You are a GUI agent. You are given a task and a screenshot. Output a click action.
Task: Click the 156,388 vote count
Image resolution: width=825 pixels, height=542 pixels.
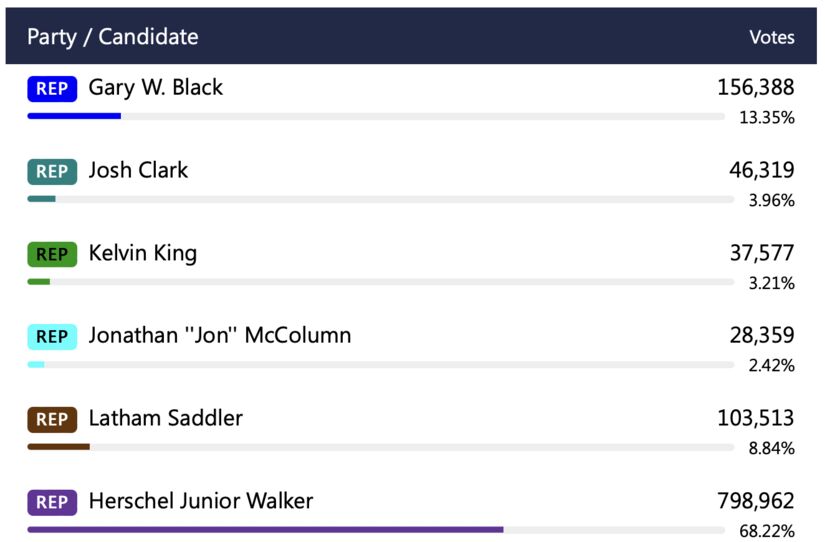click(x=755, y=88)
